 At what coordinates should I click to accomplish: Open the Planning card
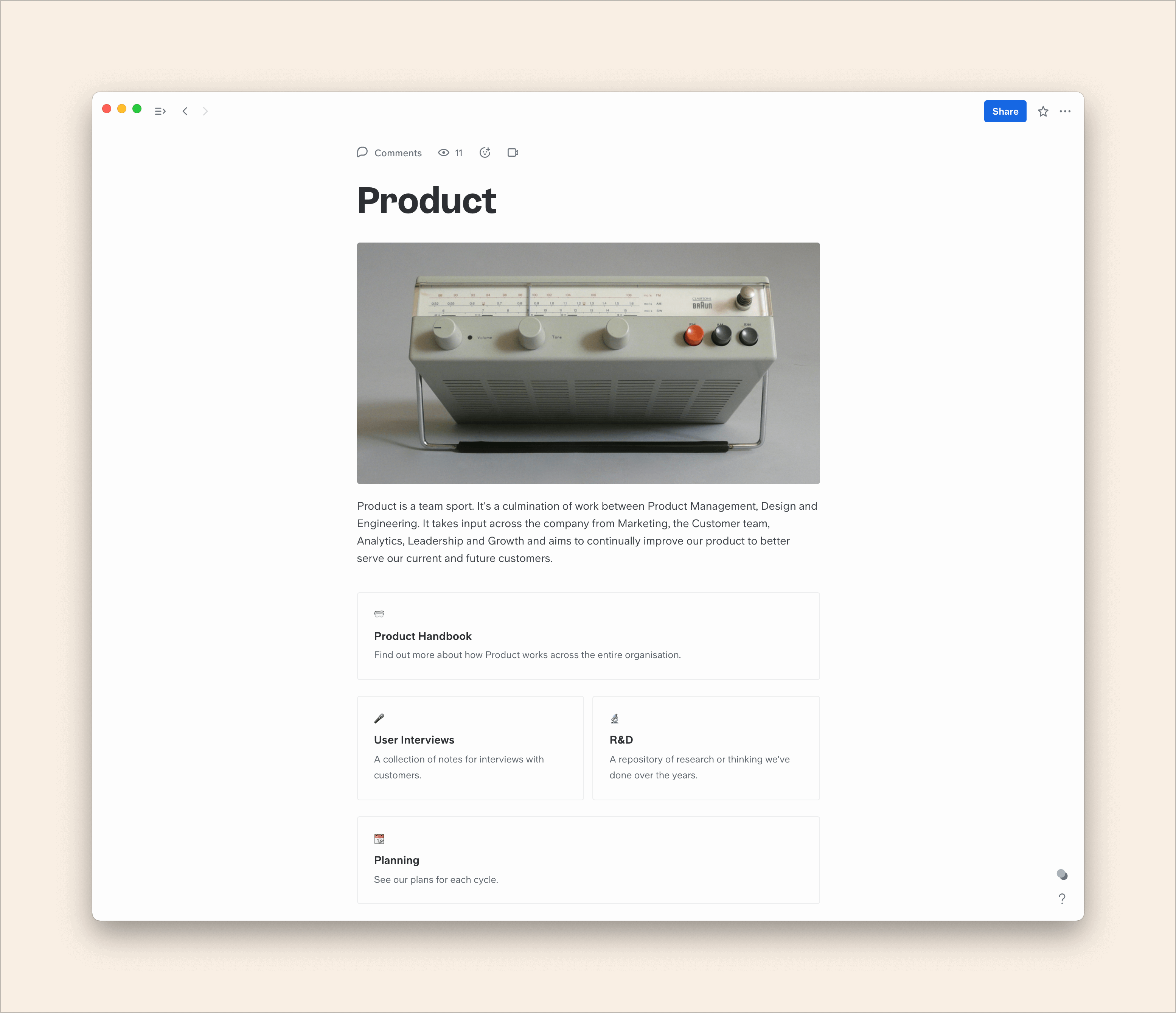(588, 860)
